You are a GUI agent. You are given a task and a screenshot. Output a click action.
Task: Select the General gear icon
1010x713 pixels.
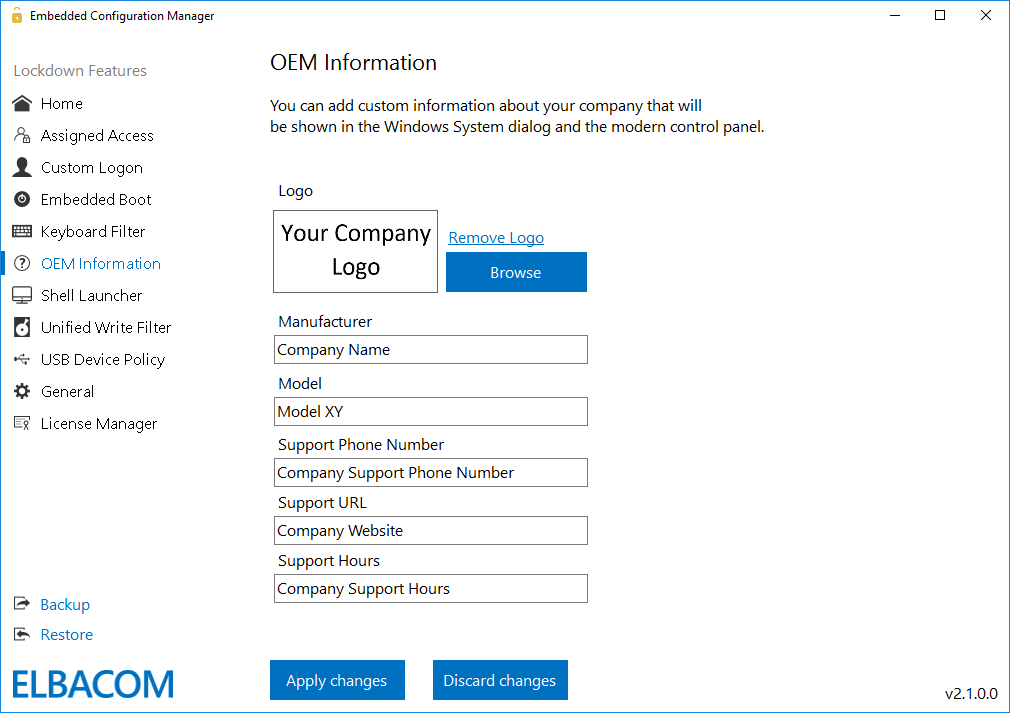21,391
